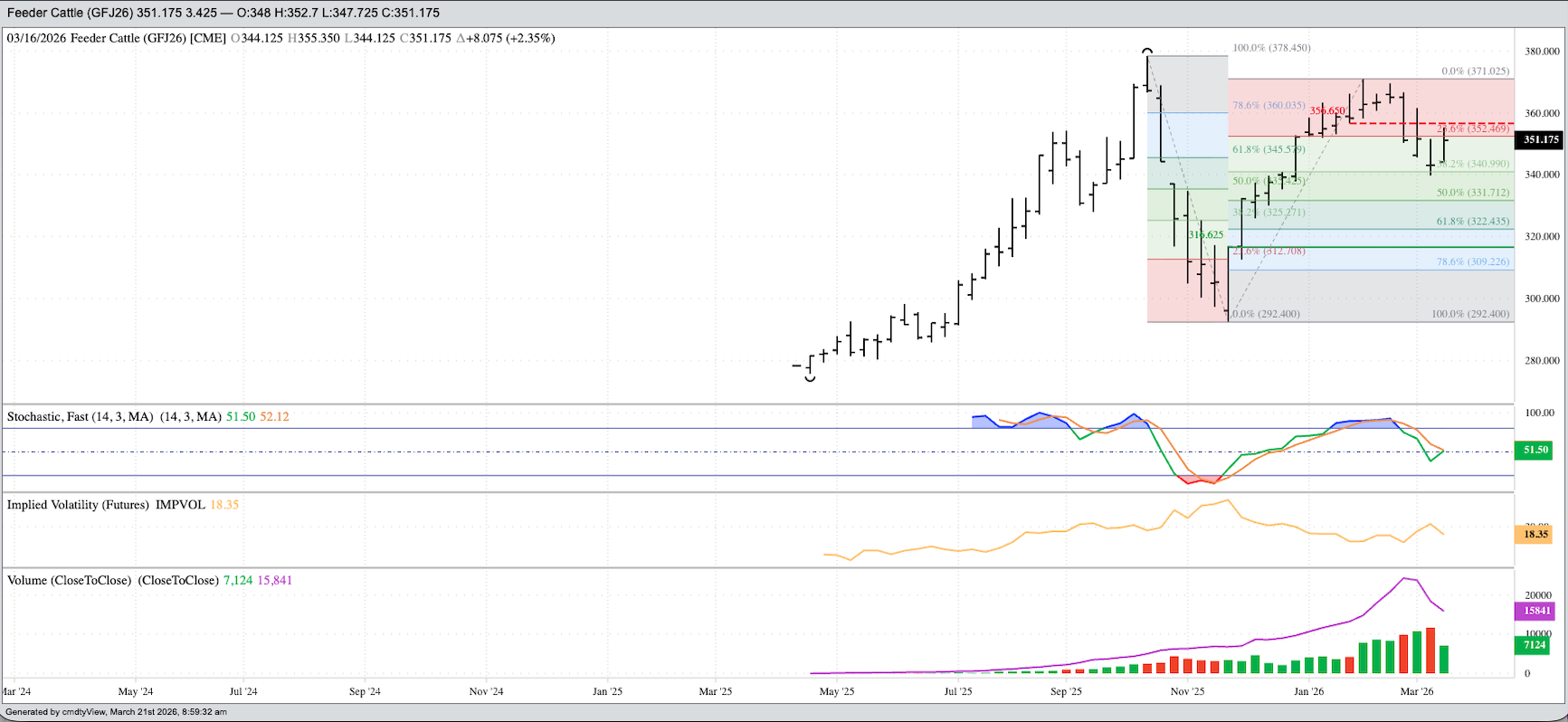
Task: Click the 50.0% (331.712) Fibonacci retracement label
Action: pyautogui.click(x=1473, y=193)
